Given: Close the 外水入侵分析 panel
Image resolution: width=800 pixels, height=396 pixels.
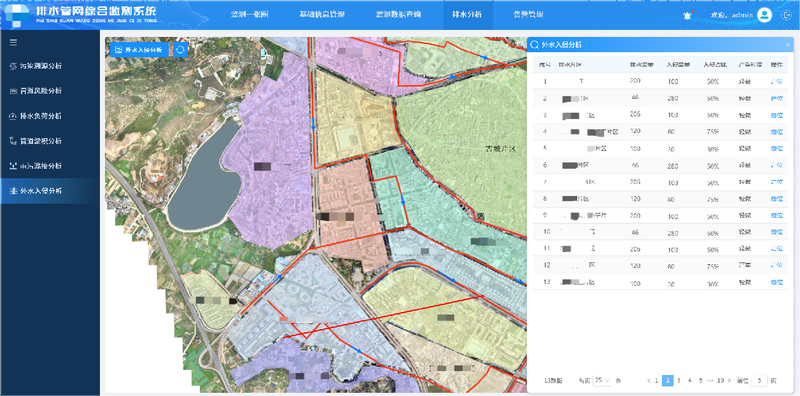Looking at the screenshot, I should (x=788, y=45).
